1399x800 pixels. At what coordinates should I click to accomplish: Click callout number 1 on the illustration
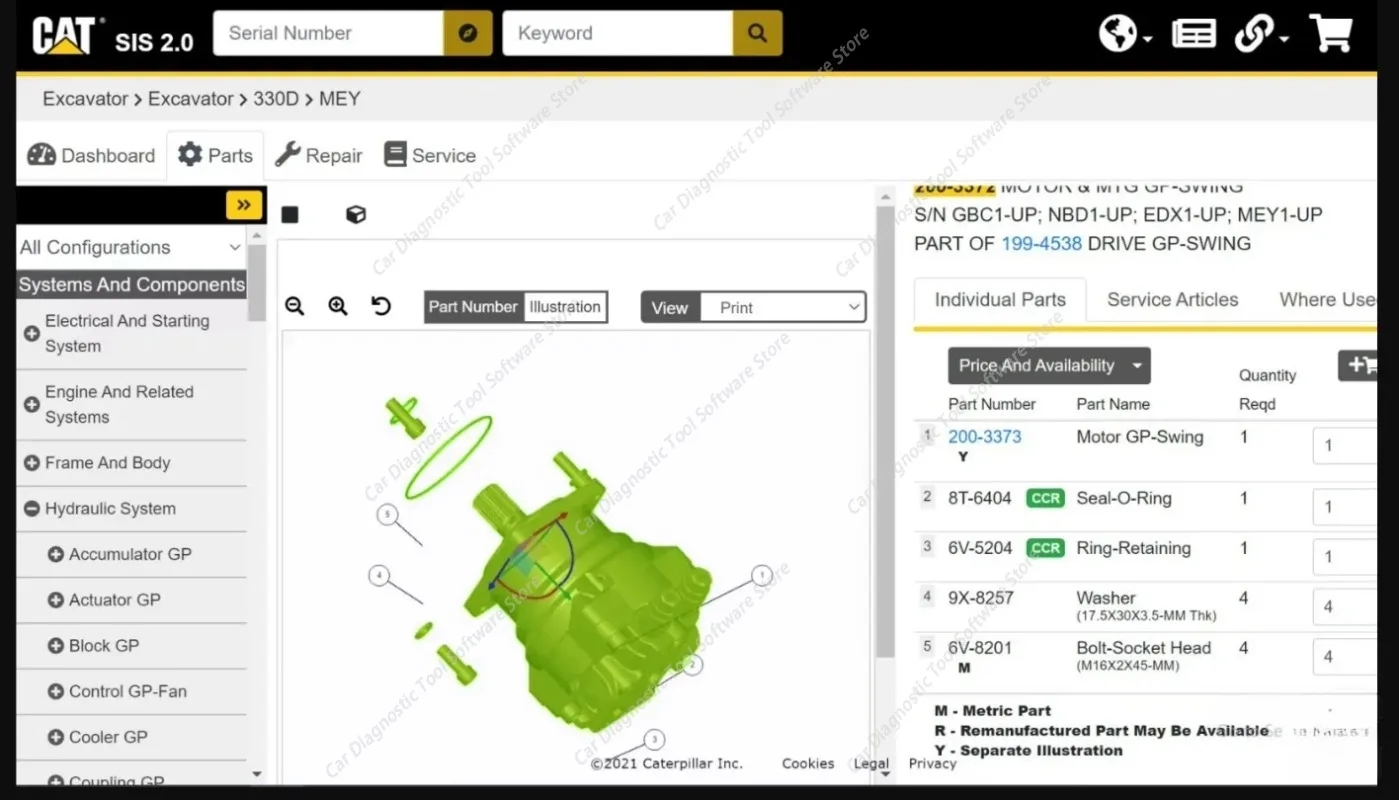click(x=762, y=575)
